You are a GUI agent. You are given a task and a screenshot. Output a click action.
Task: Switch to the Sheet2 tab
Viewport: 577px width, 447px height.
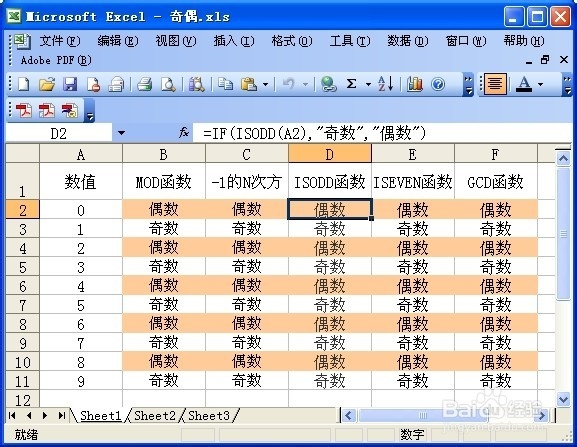155,416
